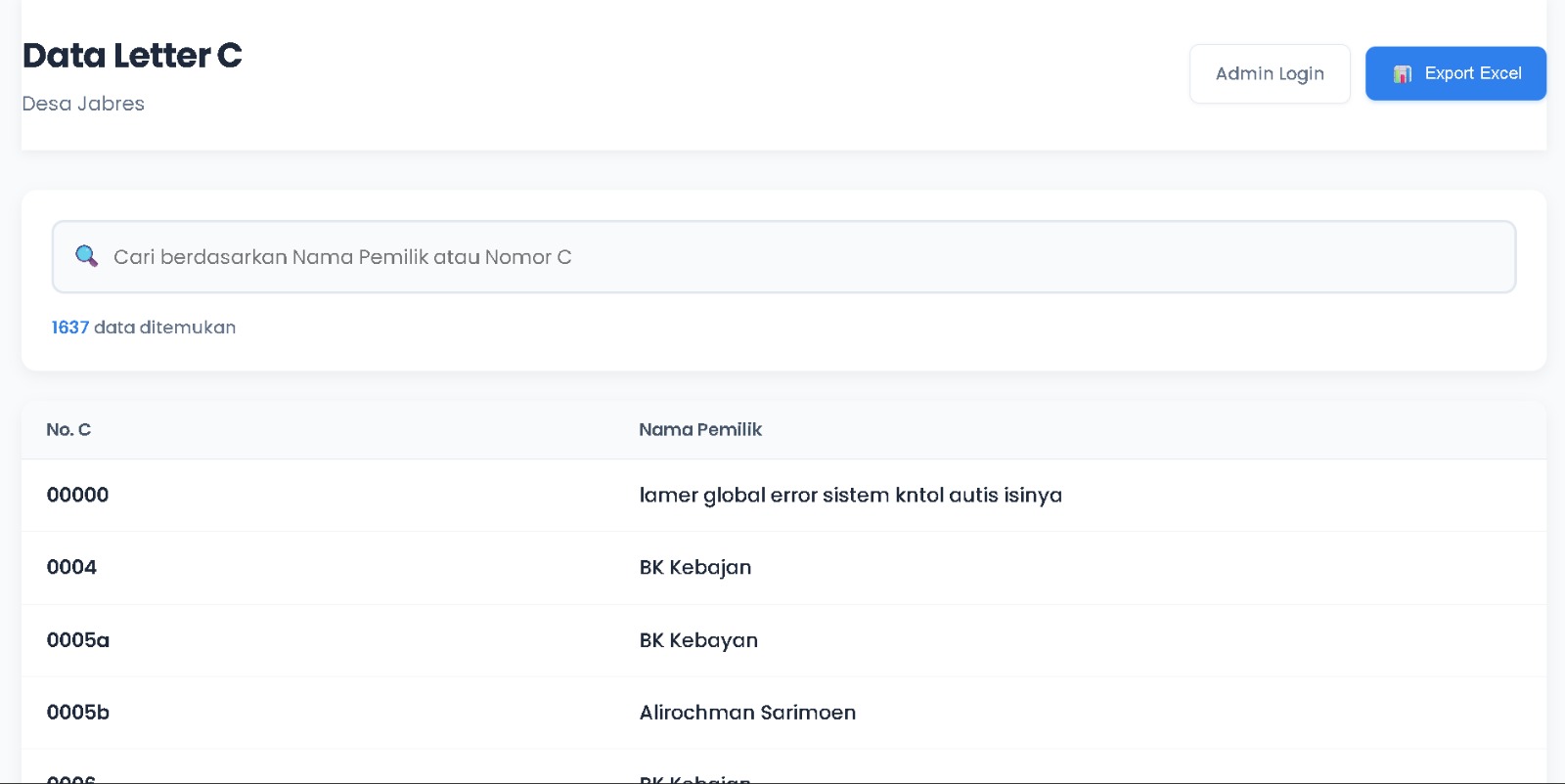This screenshot has height=784, width=1565.
Task: Select the 1637 data ditemukan result count
Action: tap(143, 327)
